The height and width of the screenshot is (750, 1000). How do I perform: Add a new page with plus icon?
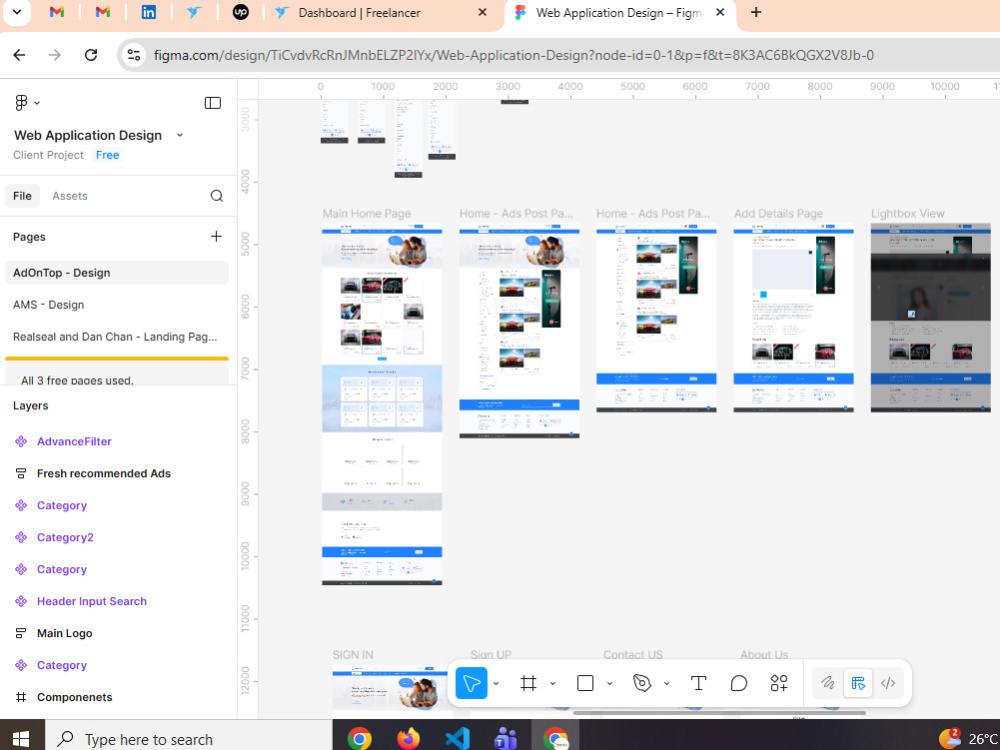pos(216,237)
